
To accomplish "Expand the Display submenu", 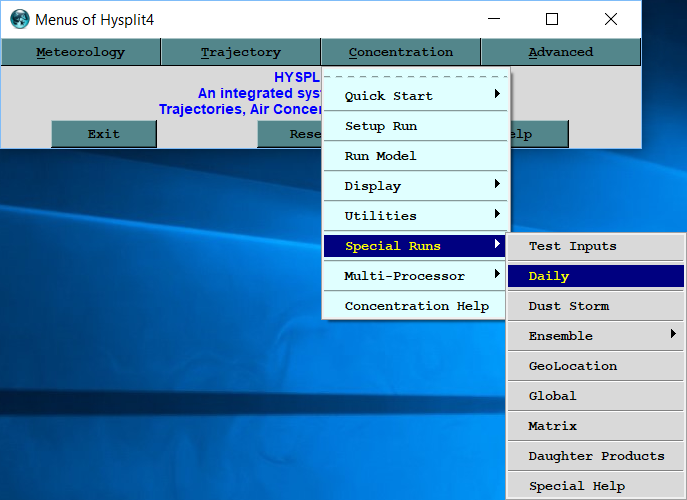I will 415,186.
